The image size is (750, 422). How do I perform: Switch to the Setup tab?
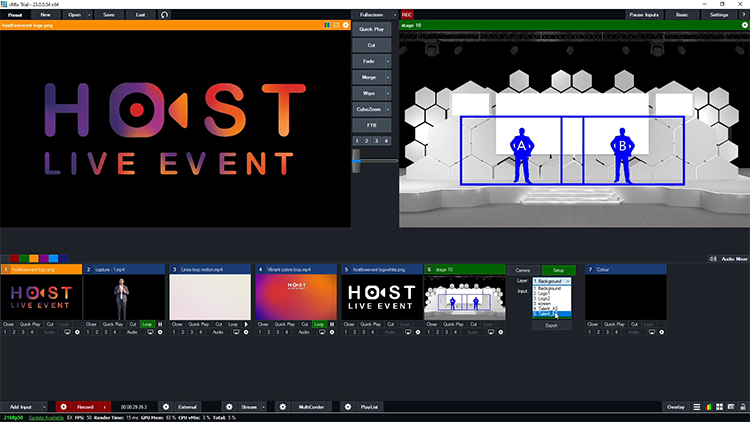[558, 270]
